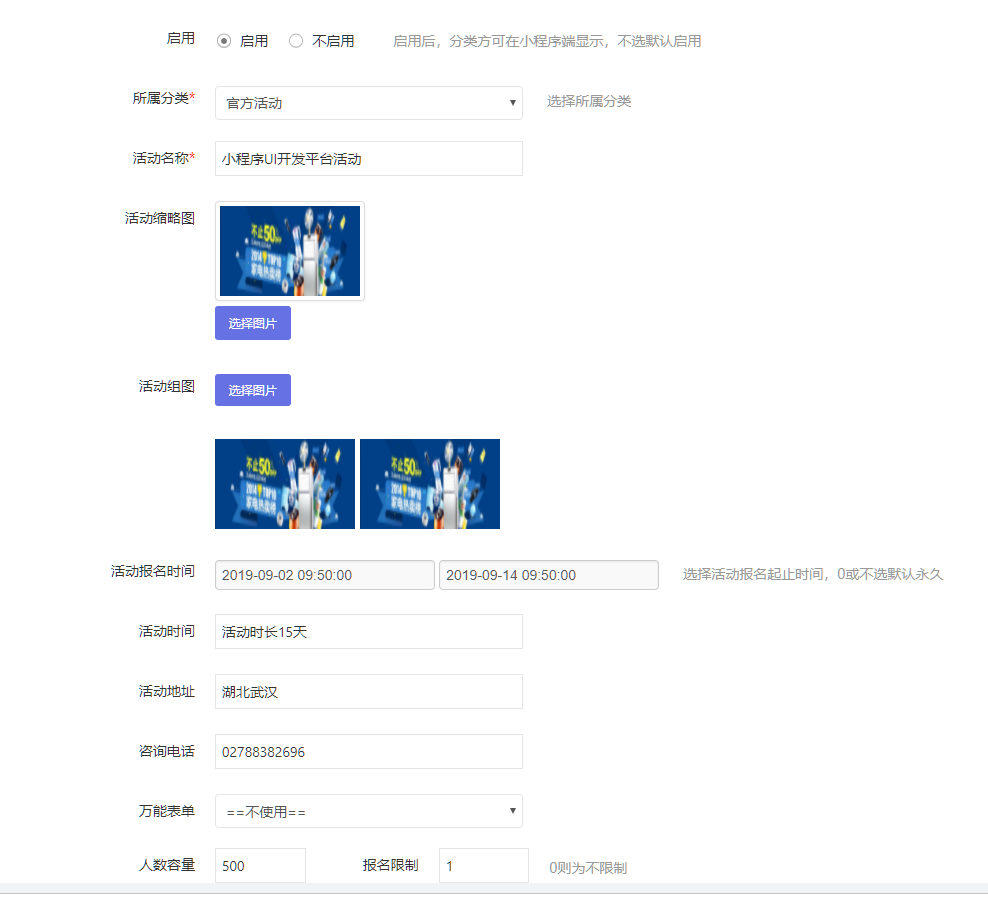The image size is (988, 897).
Task: Click the 活动名称 input field
Action: pyautogui.click(x=369, y=159)
